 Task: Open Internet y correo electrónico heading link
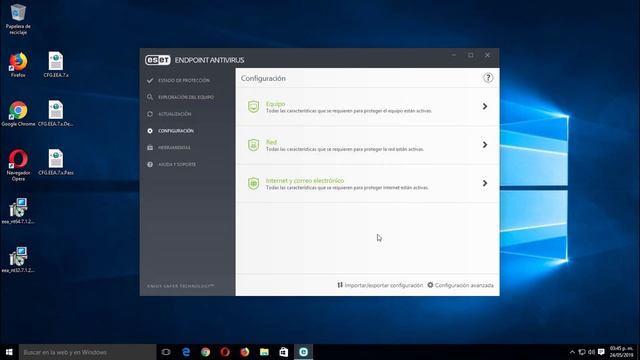[305, 180]
